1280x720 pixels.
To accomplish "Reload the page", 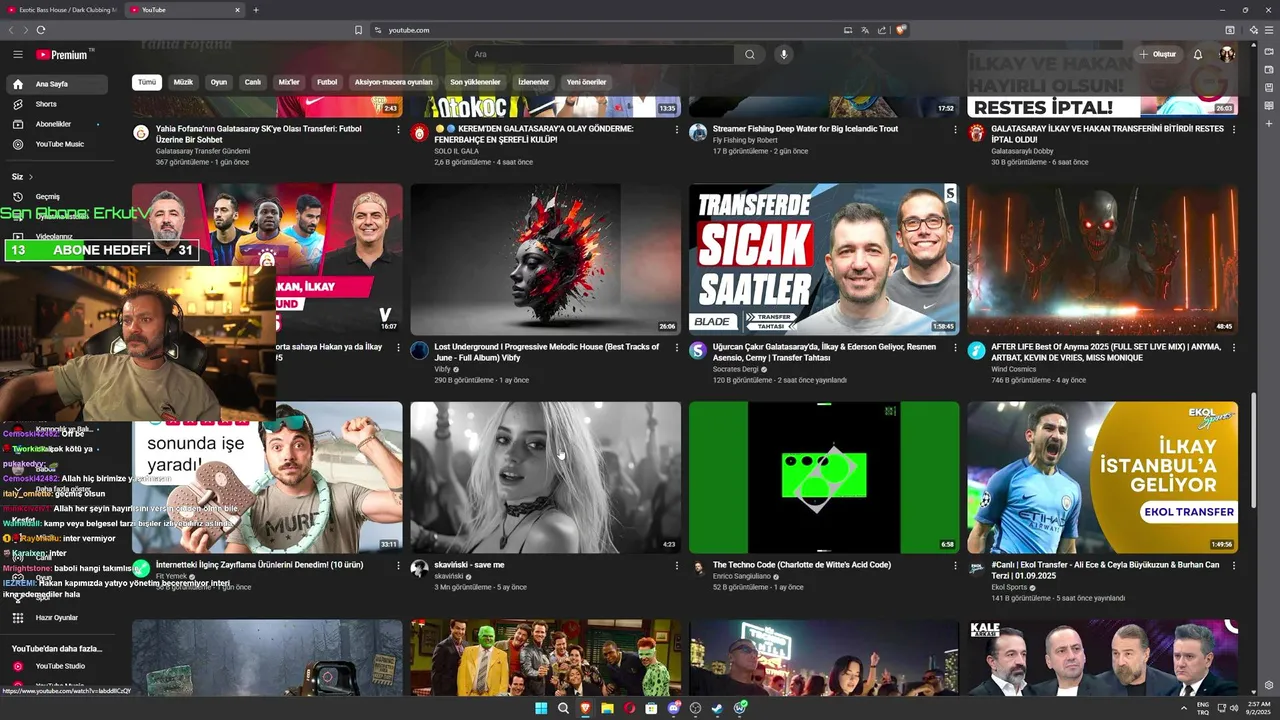I will click(x=41, y=30).
